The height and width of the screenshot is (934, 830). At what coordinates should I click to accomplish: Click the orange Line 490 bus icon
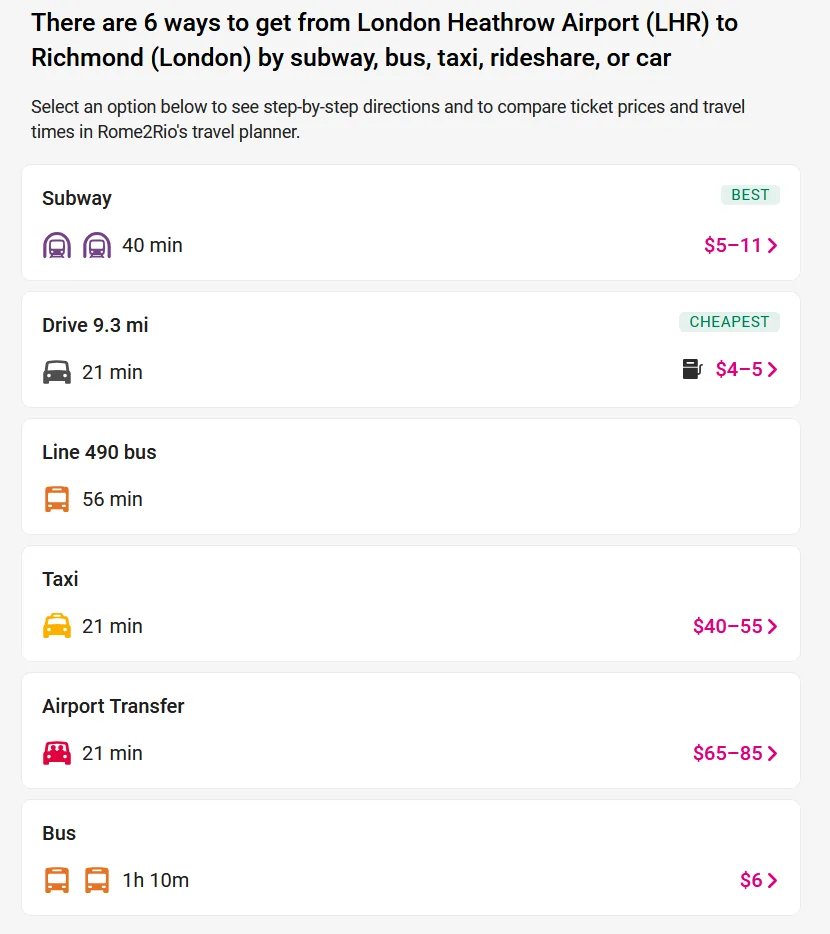click(57, 499)
